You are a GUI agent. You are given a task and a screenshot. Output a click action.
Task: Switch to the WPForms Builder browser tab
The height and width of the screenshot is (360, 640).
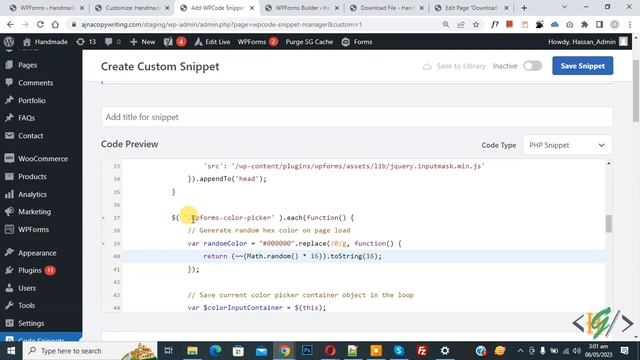coord(302,8)
